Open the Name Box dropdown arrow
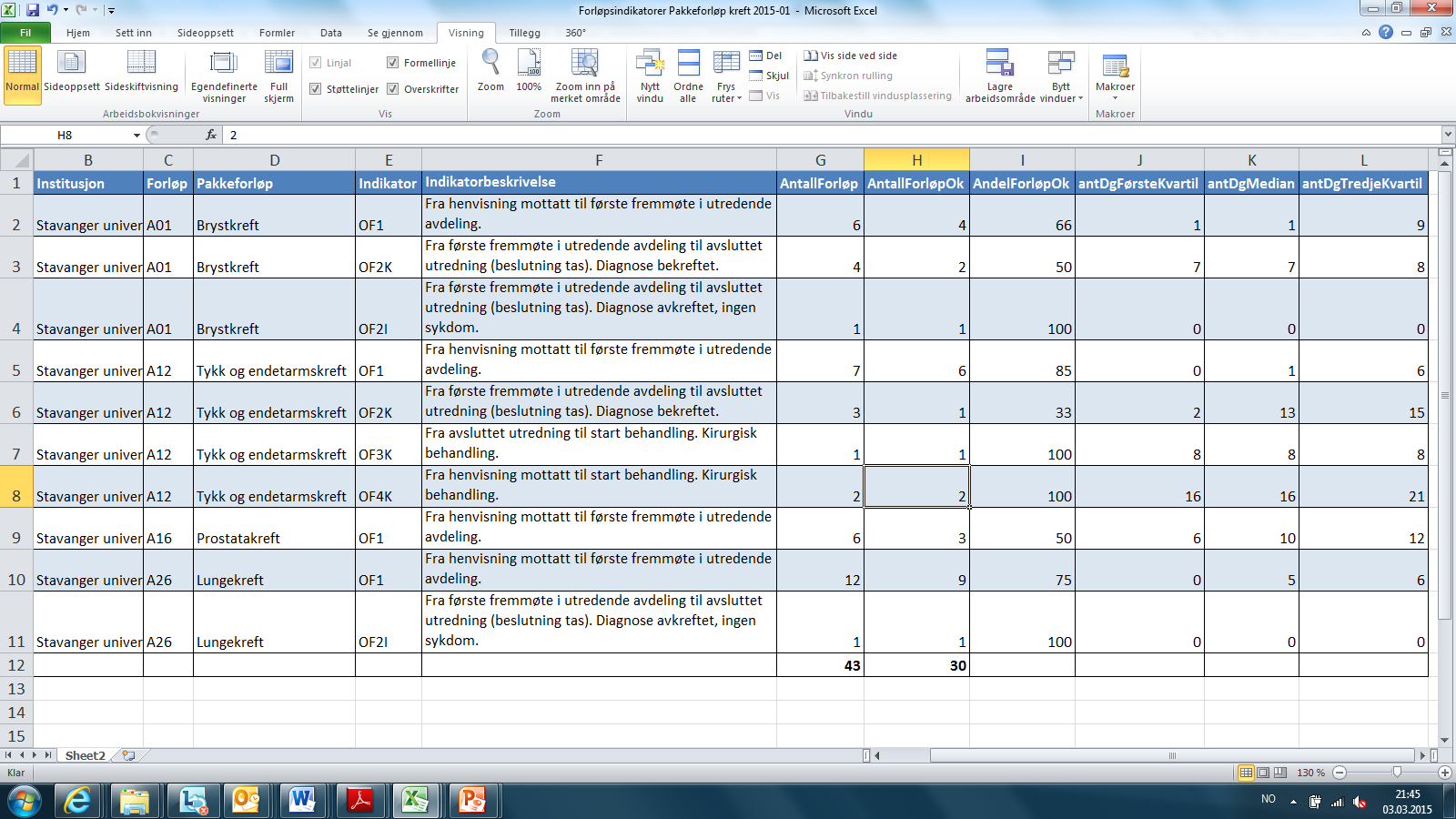The width and height of the screenshot is (1456, 819). click(136, 135)
